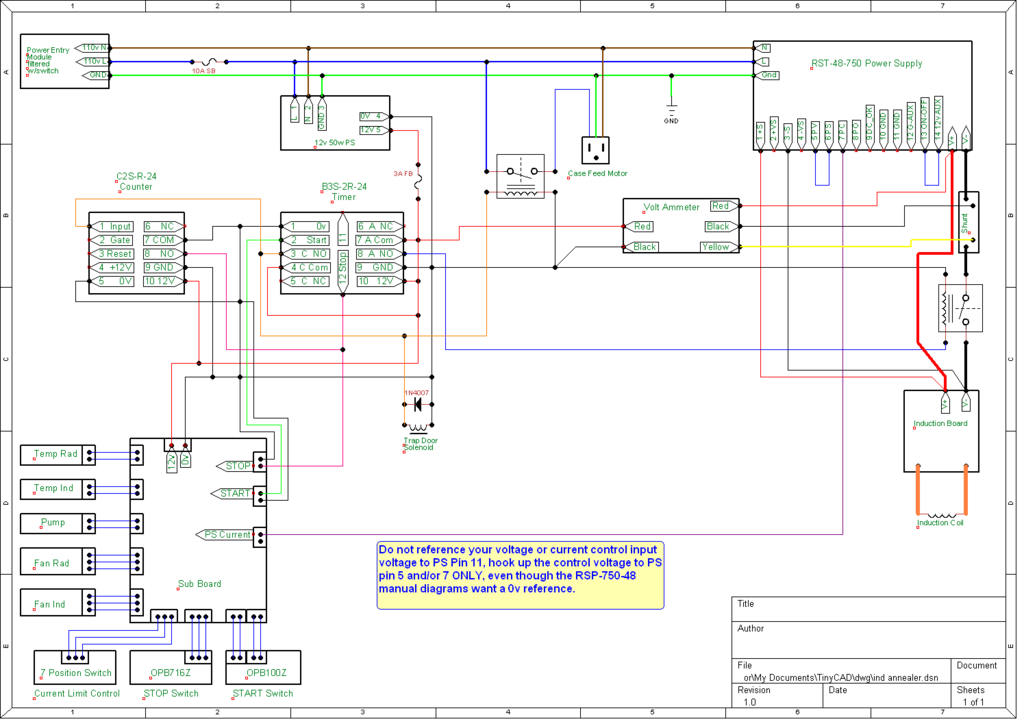Select the Induction Board label

940,423
